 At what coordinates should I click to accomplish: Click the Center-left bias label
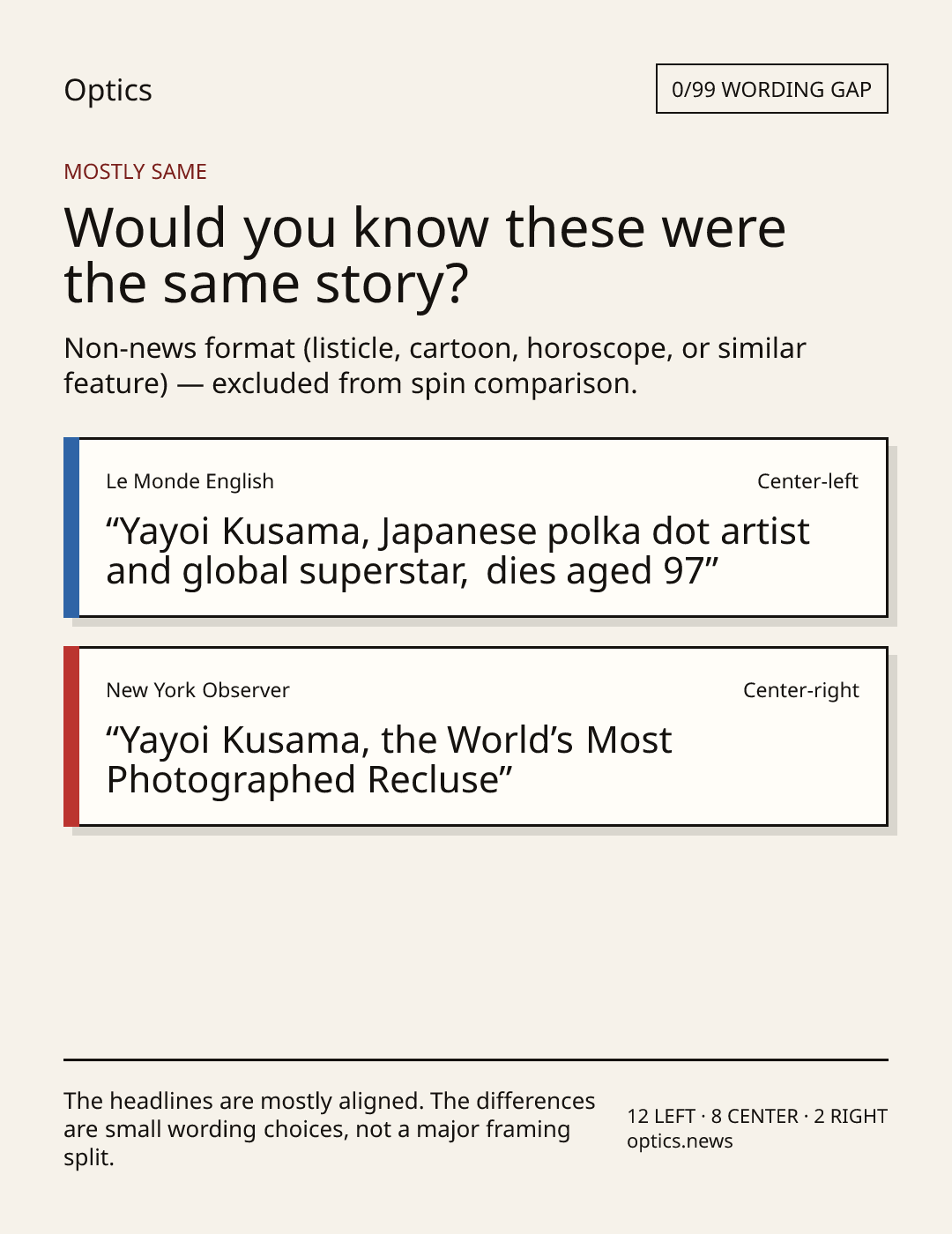(x=807, y=481)
